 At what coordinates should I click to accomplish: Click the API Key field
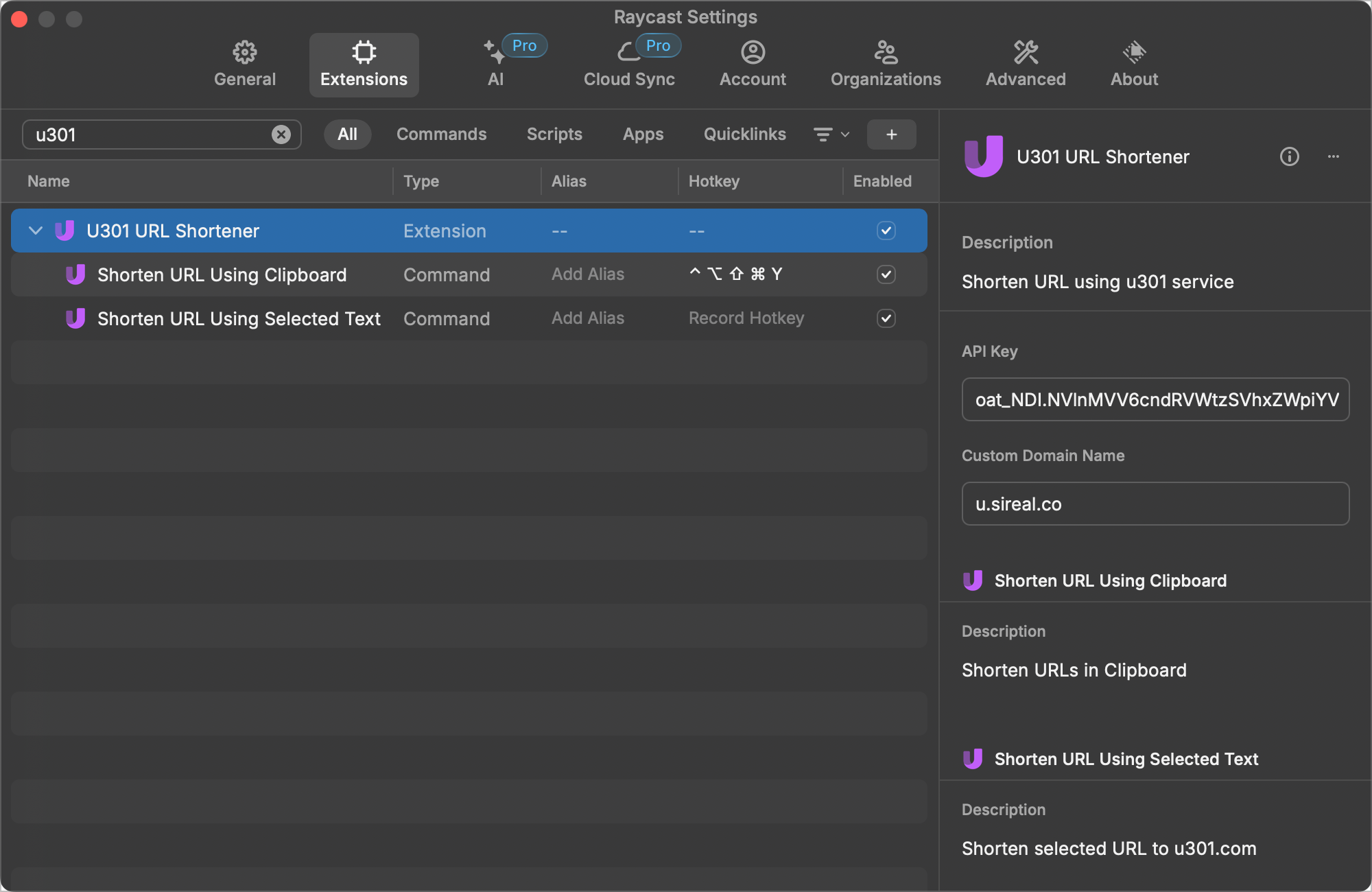coord(1155,399)
